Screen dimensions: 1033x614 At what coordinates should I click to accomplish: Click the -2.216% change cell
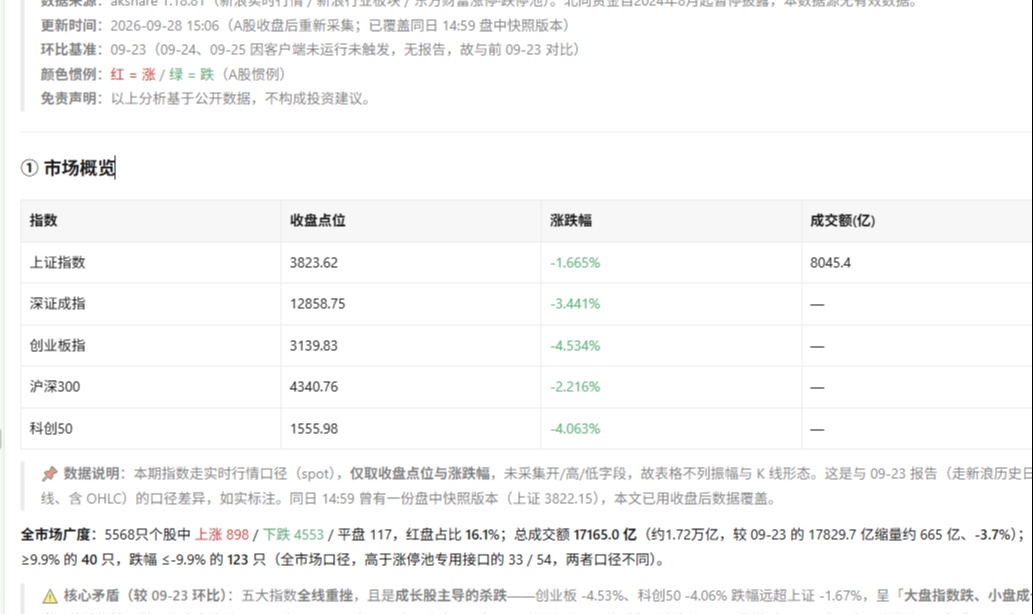click(575, 387)
